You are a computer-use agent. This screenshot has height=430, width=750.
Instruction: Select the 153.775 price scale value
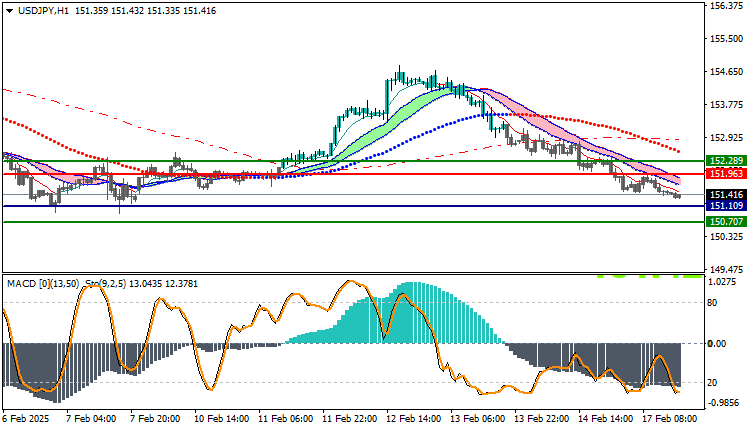tap(727, 105)
